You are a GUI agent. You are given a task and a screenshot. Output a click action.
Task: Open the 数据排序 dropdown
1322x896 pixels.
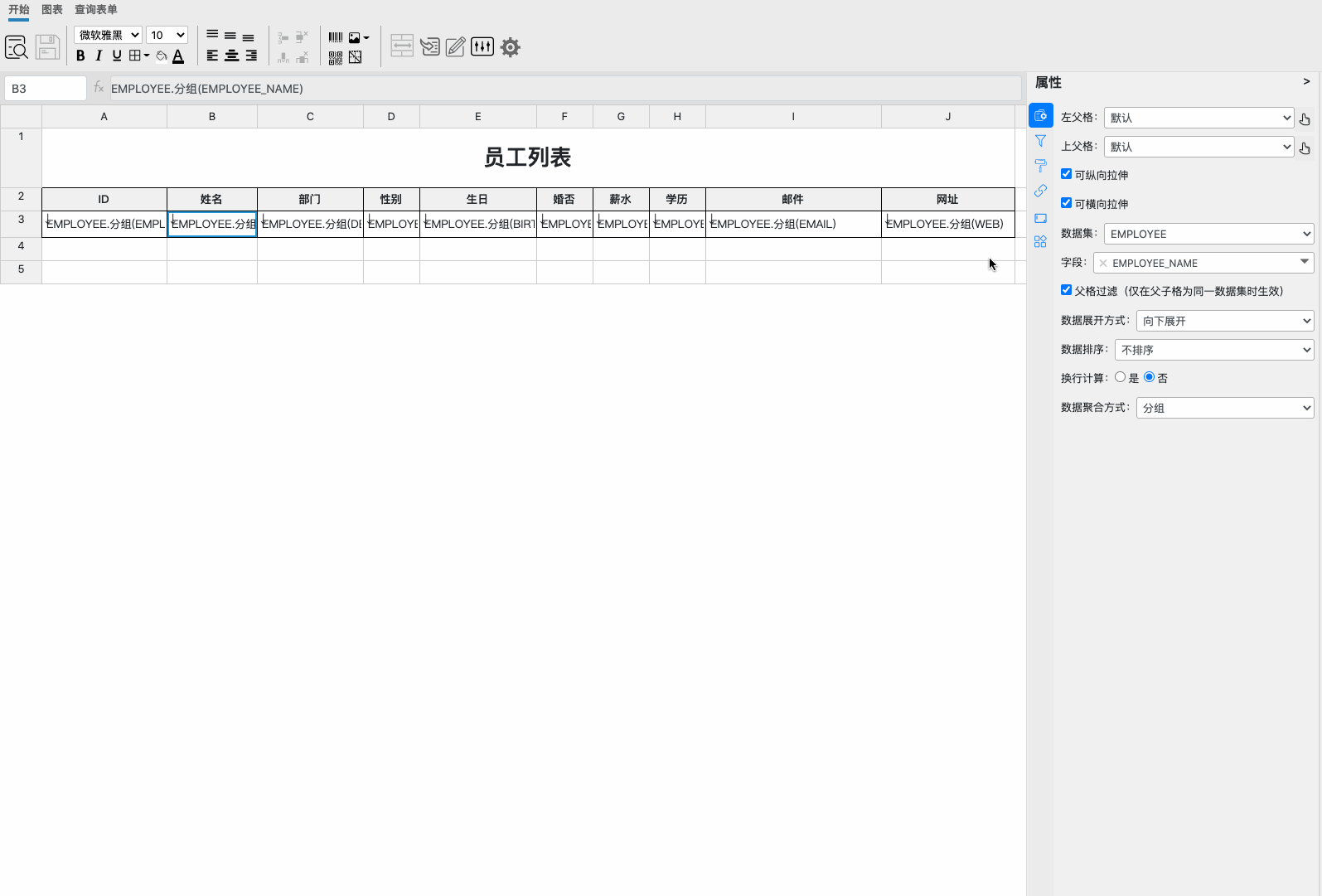coord(1214,350)
